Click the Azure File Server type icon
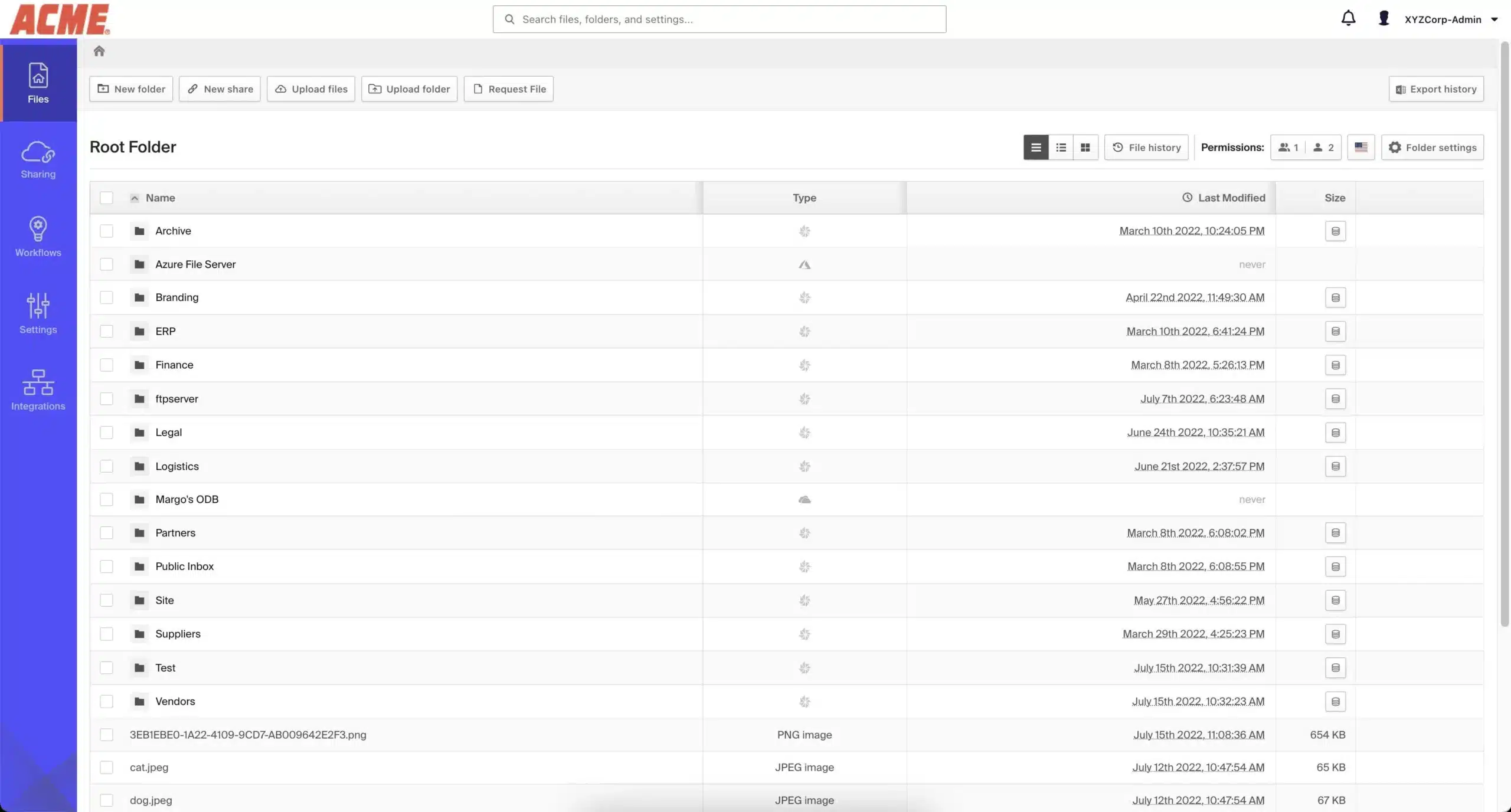This screenshot has width=1511, height=812. tap(804, 264)
